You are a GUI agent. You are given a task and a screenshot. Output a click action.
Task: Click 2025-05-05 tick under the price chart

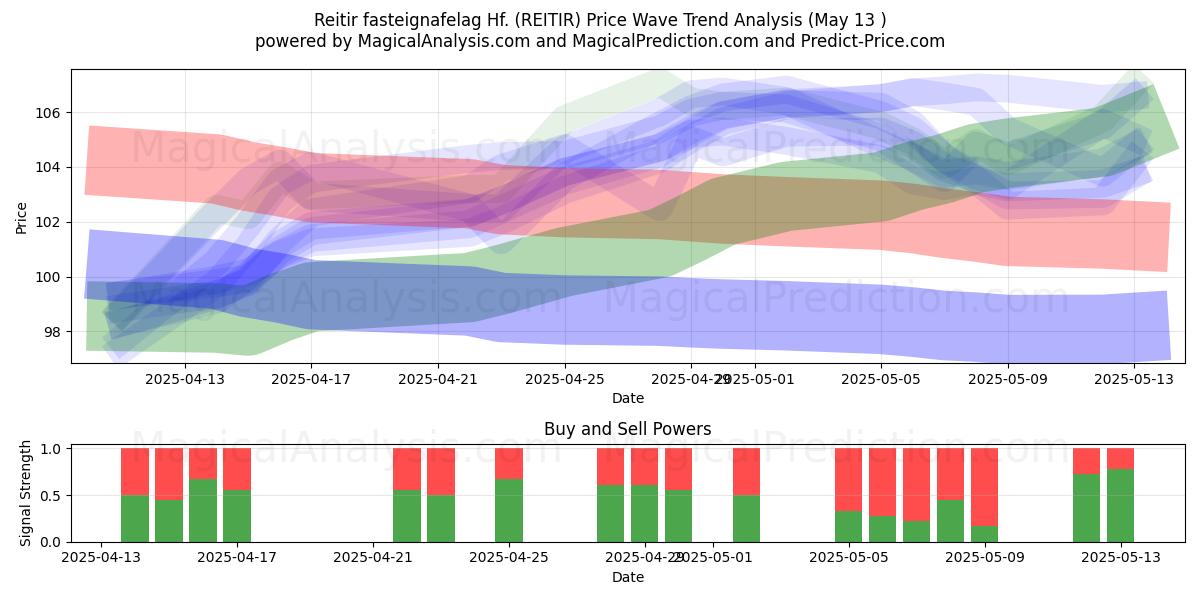tap(881, 379)
